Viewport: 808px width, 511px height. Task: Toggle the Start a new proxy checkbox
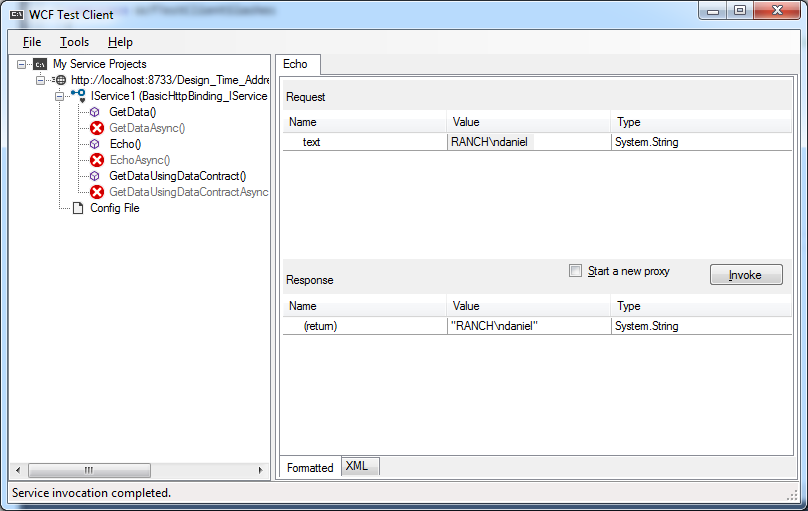[x=575, y=270]
